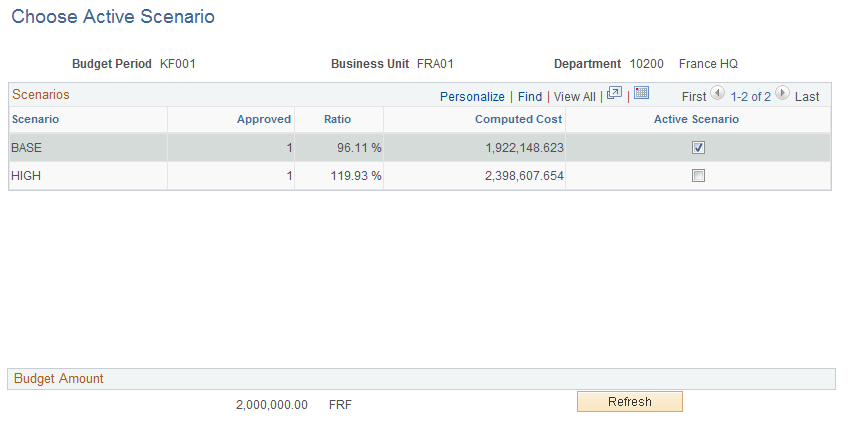This screenshot has height=422, width=850.
Task: Click First navigation link
Action: pos(694,97)
